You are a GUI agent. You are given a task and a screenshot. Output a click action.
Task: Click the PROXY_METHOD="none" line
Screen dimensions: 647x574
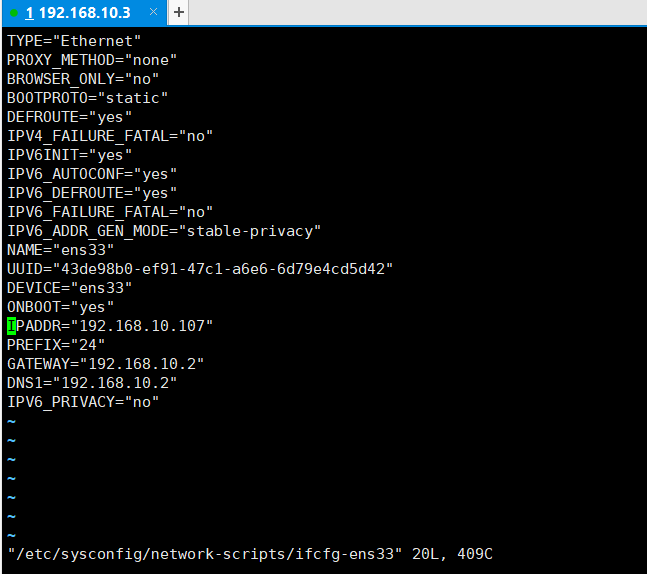coord(92,60)
